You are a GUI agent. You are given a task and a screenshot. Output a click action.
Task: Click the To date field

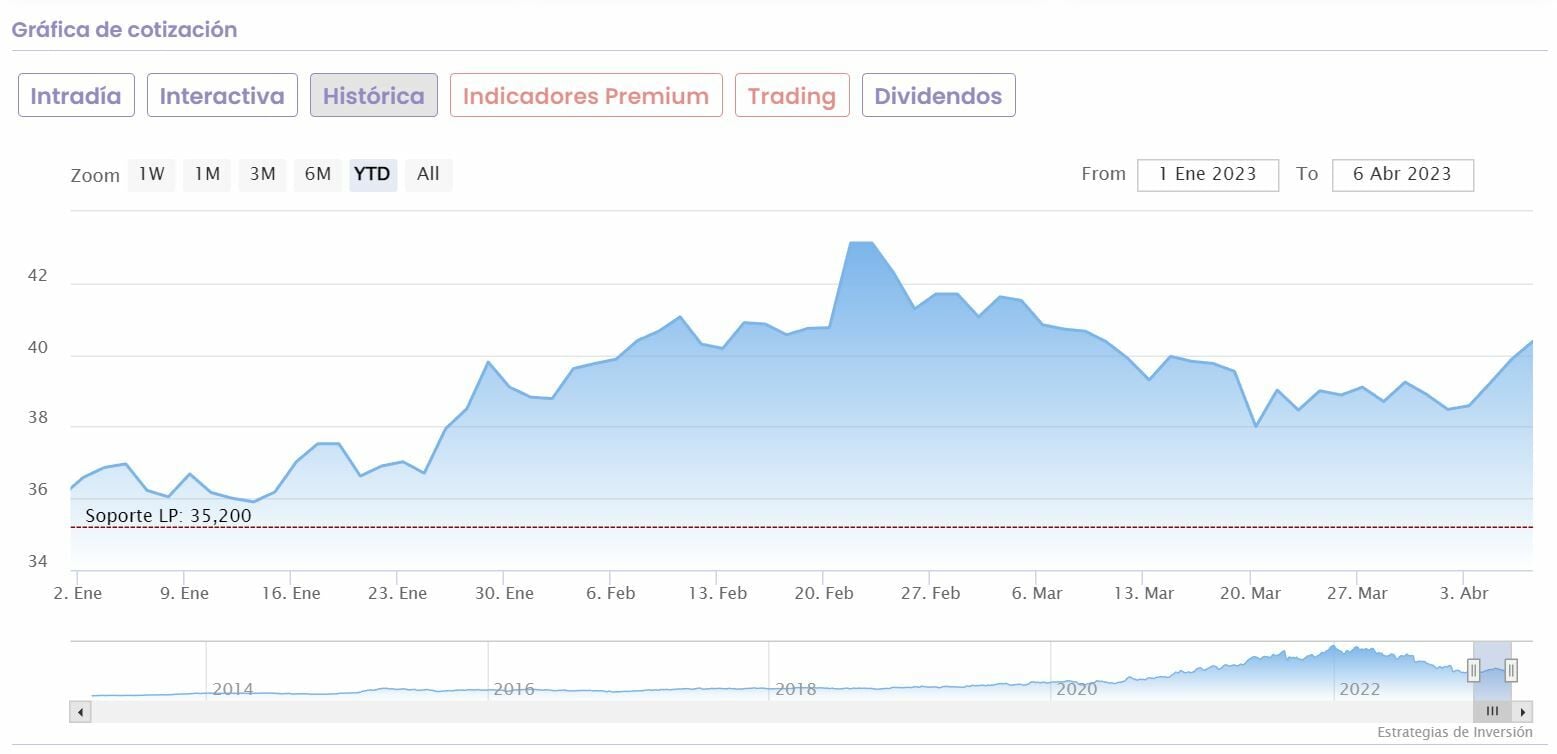tap(1402, 174)
